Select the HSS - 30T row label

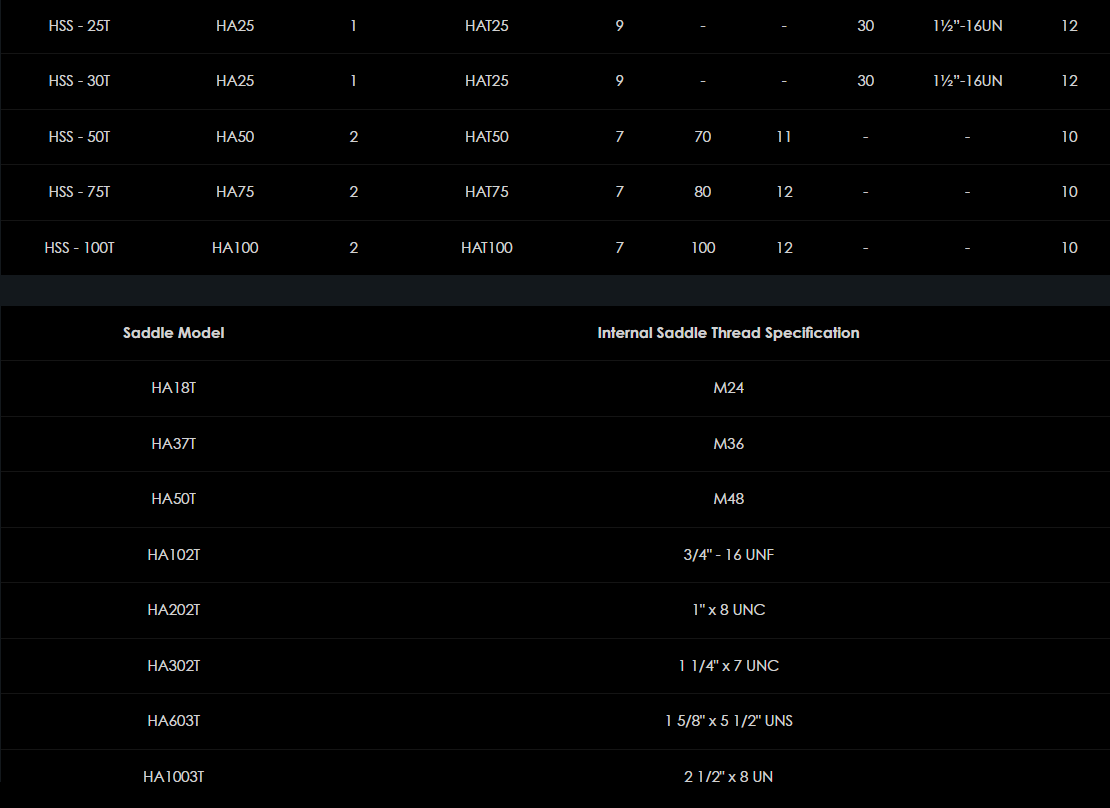(79, 81)
